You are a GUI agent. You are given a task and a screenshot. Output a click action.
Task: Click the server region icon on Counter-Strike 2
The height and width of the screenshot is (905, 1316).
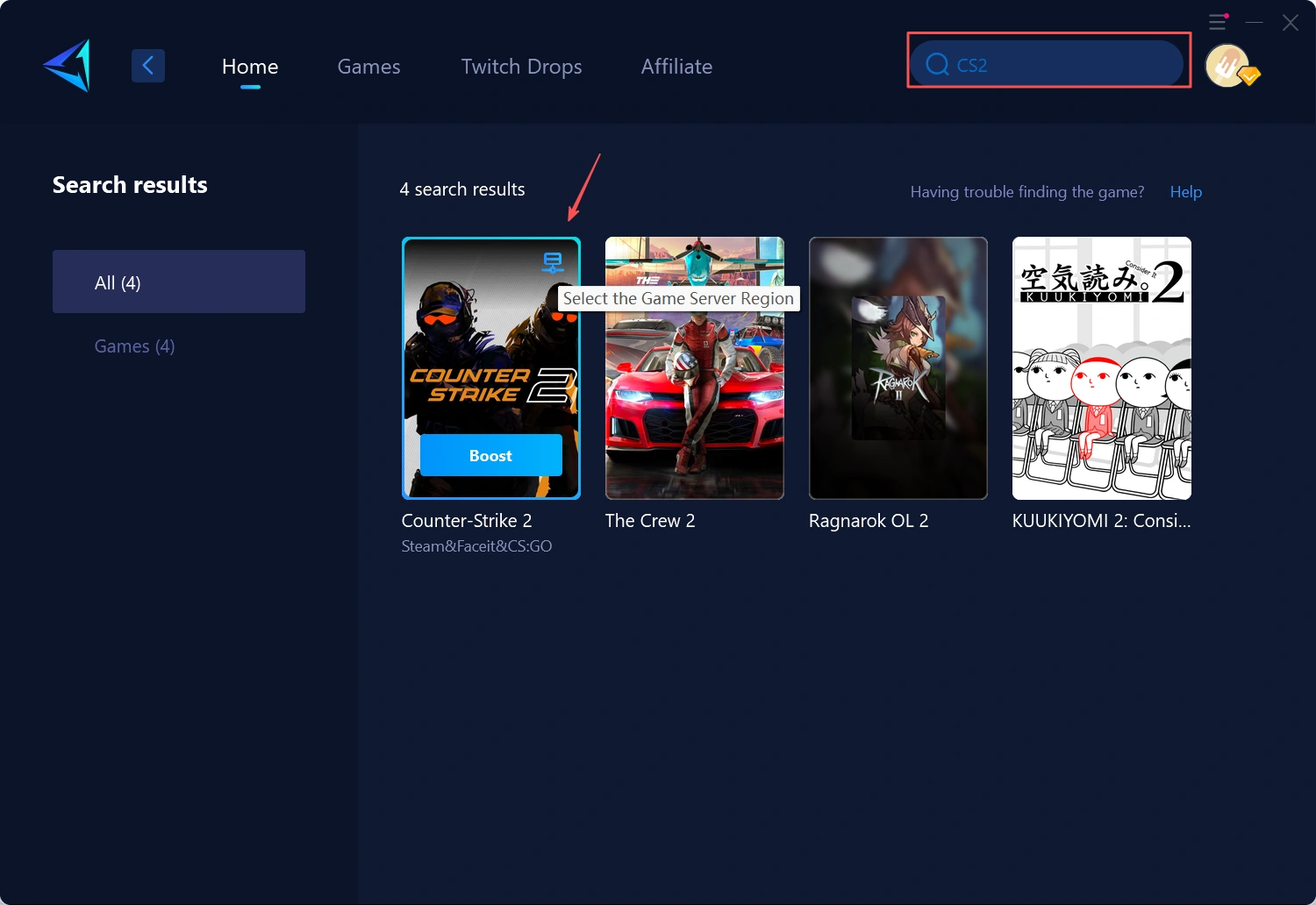(x=553, y=262)
